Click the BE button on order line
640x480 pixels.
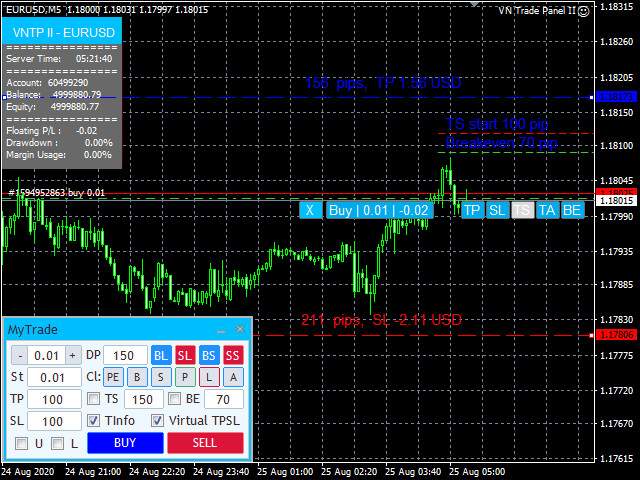(572, 210)
